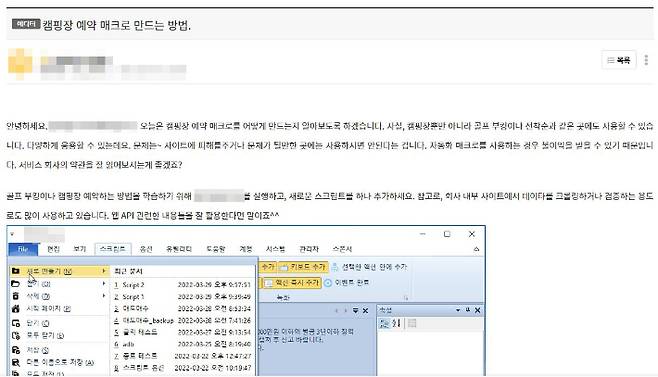Screen dimensions: 658x377
Task: Click the 목록 list button
Action: pos(619,60)
